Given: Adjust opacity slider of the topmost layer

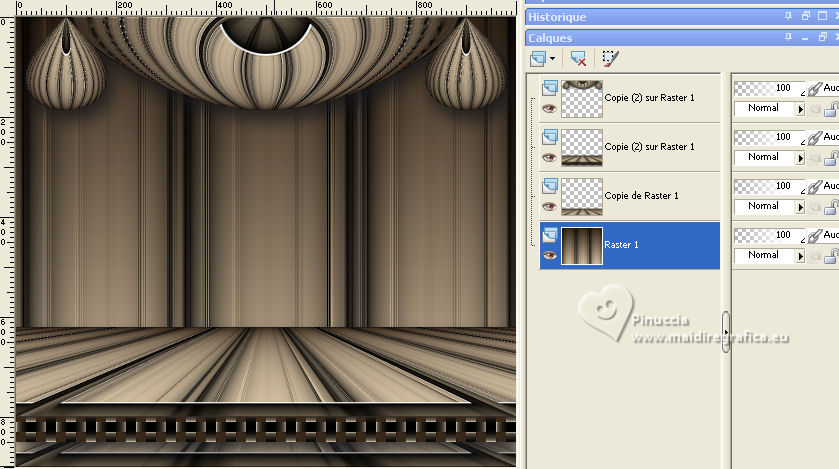Looking at the screenshot, I should tap(769, 88).
